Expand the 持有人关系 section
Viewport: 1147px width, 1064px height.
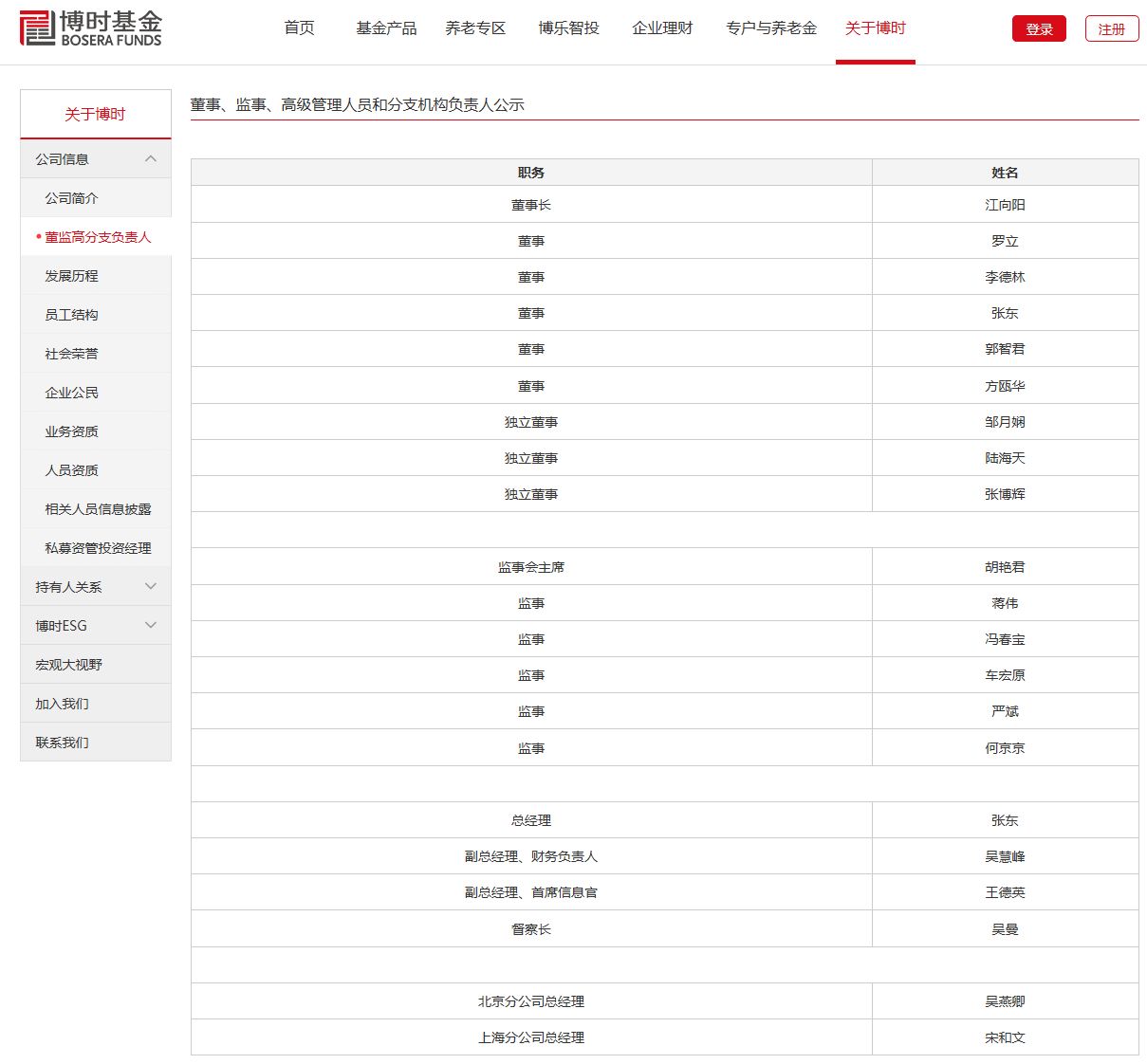tap(151, 587)
